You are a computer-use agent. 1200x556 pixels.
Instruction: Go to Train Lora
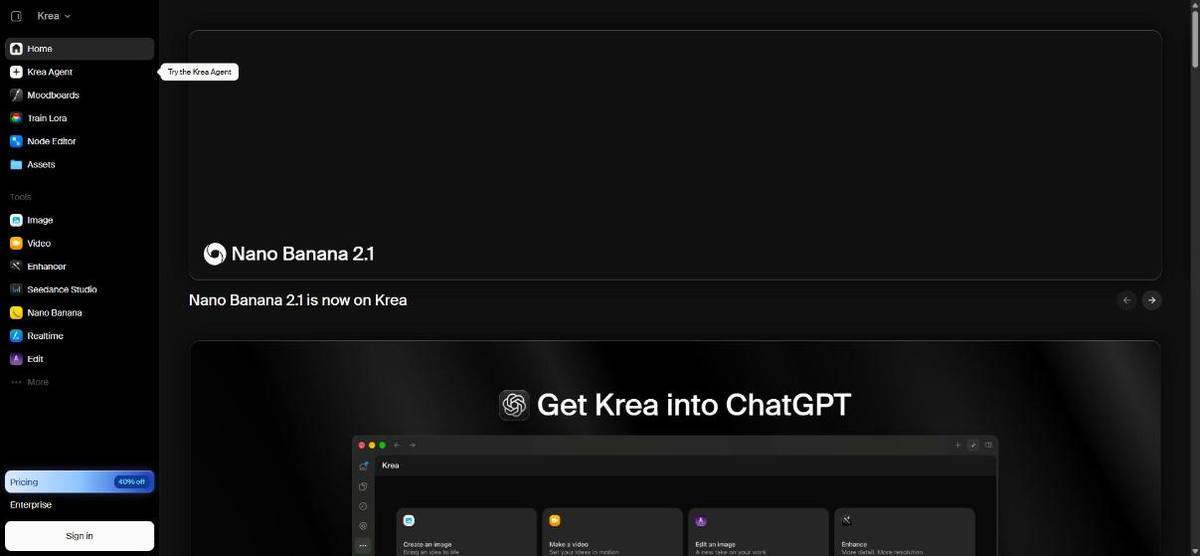point(80,118)
